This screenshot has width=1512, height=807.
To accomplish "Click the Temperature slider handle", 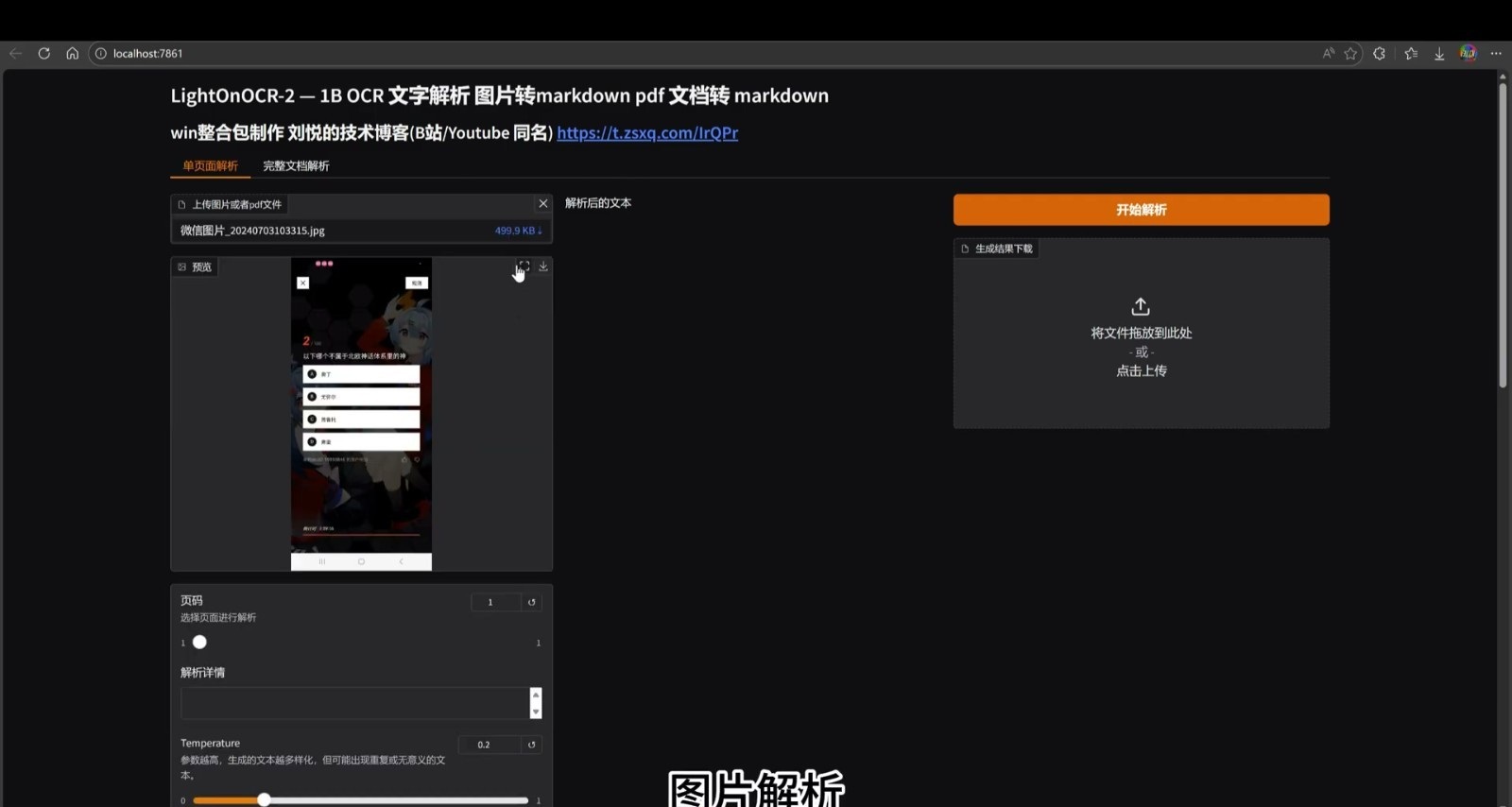I will pos(264,800).
